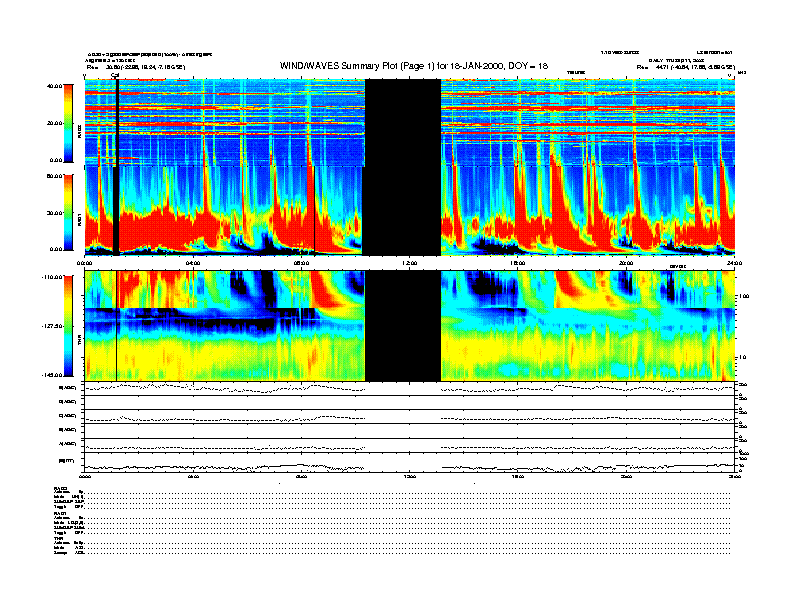Screen dimensions: 792x612
Task: Click the 24:00 time label under RAD1 spectrogram
Action: point(734,263)
